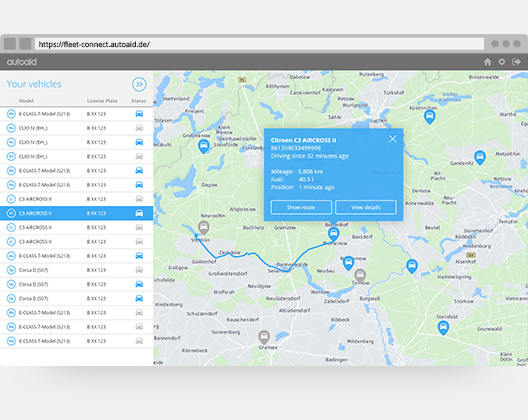Viewport: 528px width, 420px height.
Task: Click the second gray browser navigation square
Action: [x=25, y=44]
